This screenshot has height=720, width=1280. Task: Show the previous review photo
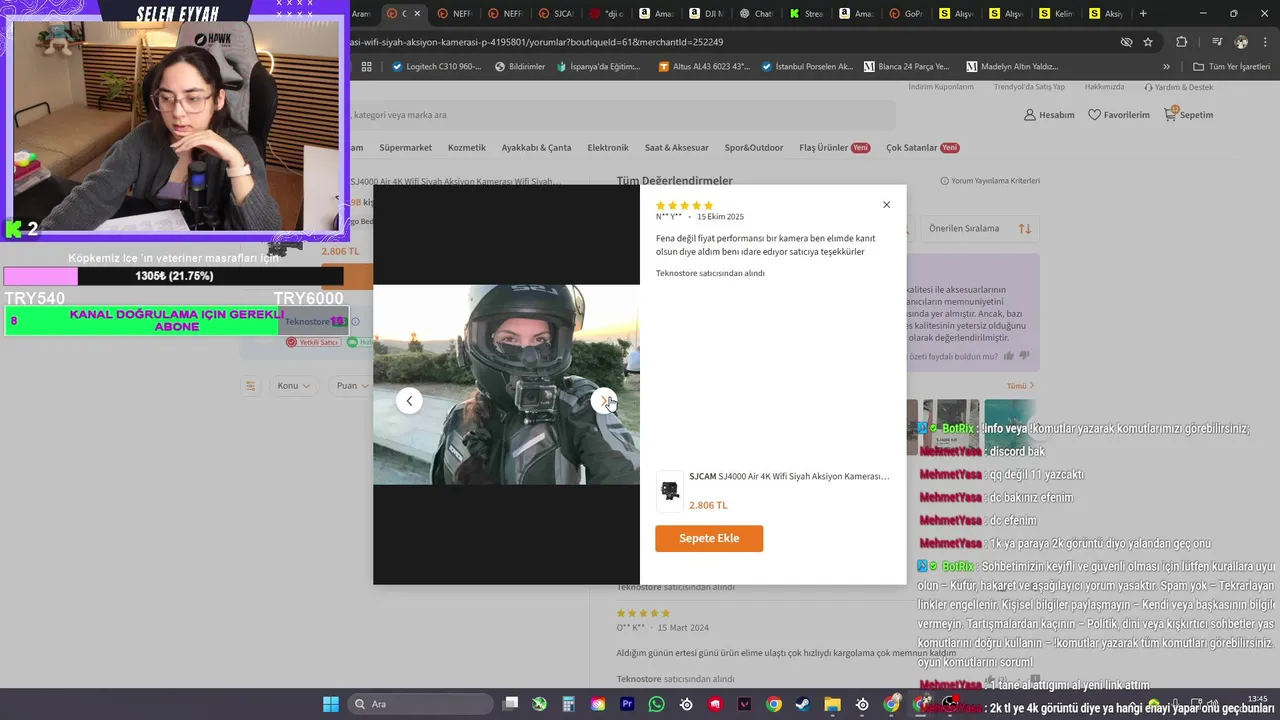point(409,401)
